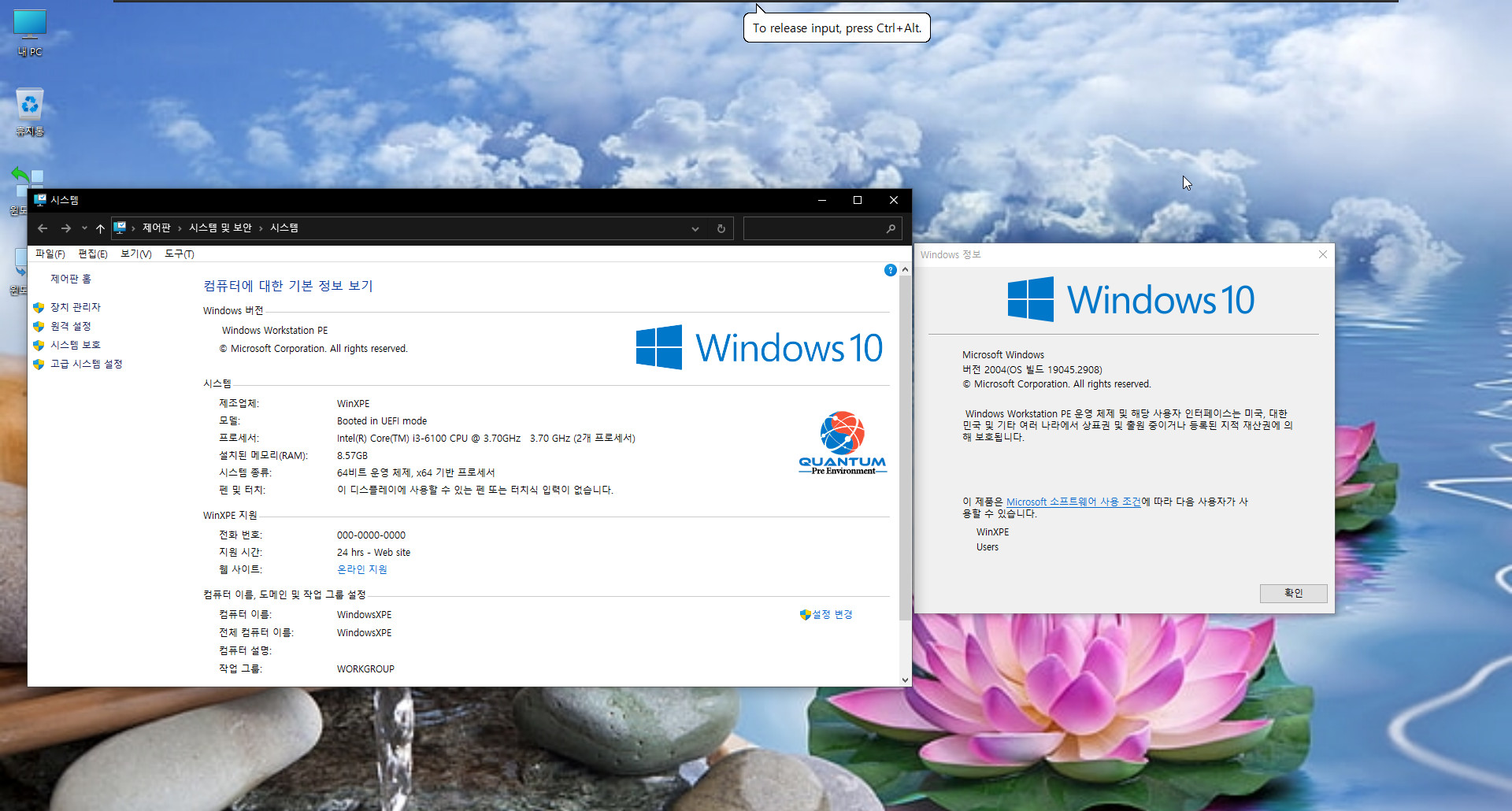The image size is (1512, 811).
Task: Expand the address bar history dropdown
Action: 695,228
